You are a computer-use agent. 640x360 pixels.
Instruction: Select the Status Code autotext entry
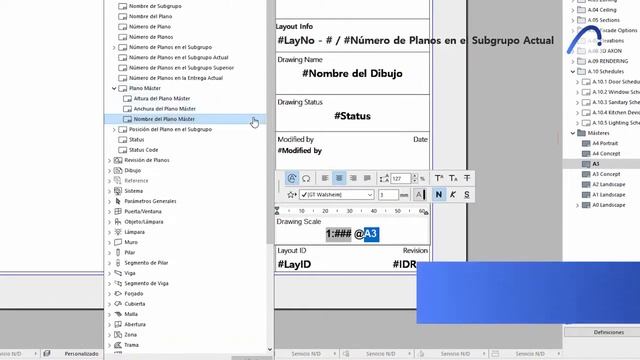143,150
